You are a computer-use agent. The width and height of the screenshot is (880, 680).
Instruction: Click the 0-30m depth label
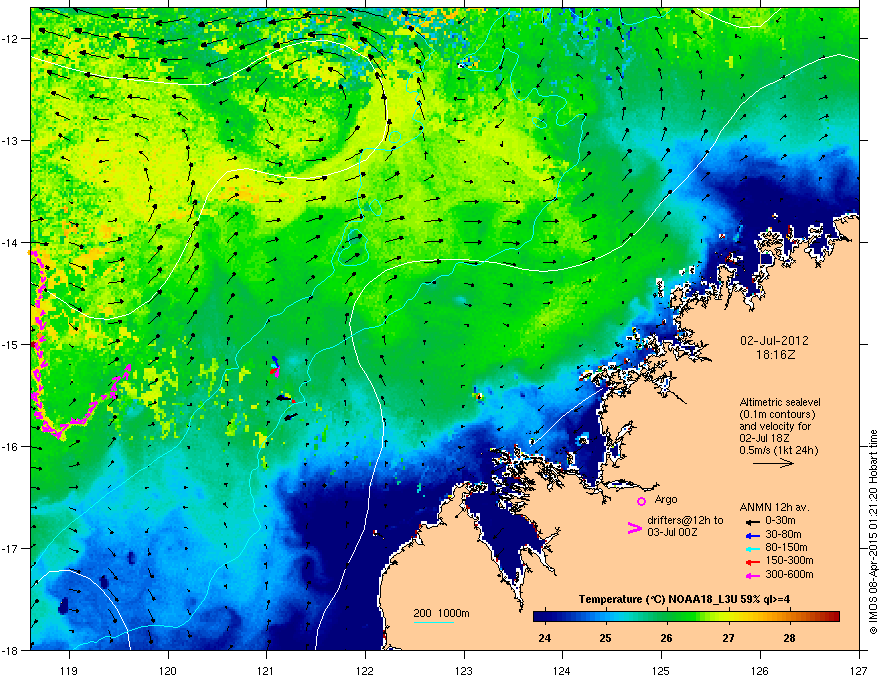pyautogui.click(x=781, y=521)
